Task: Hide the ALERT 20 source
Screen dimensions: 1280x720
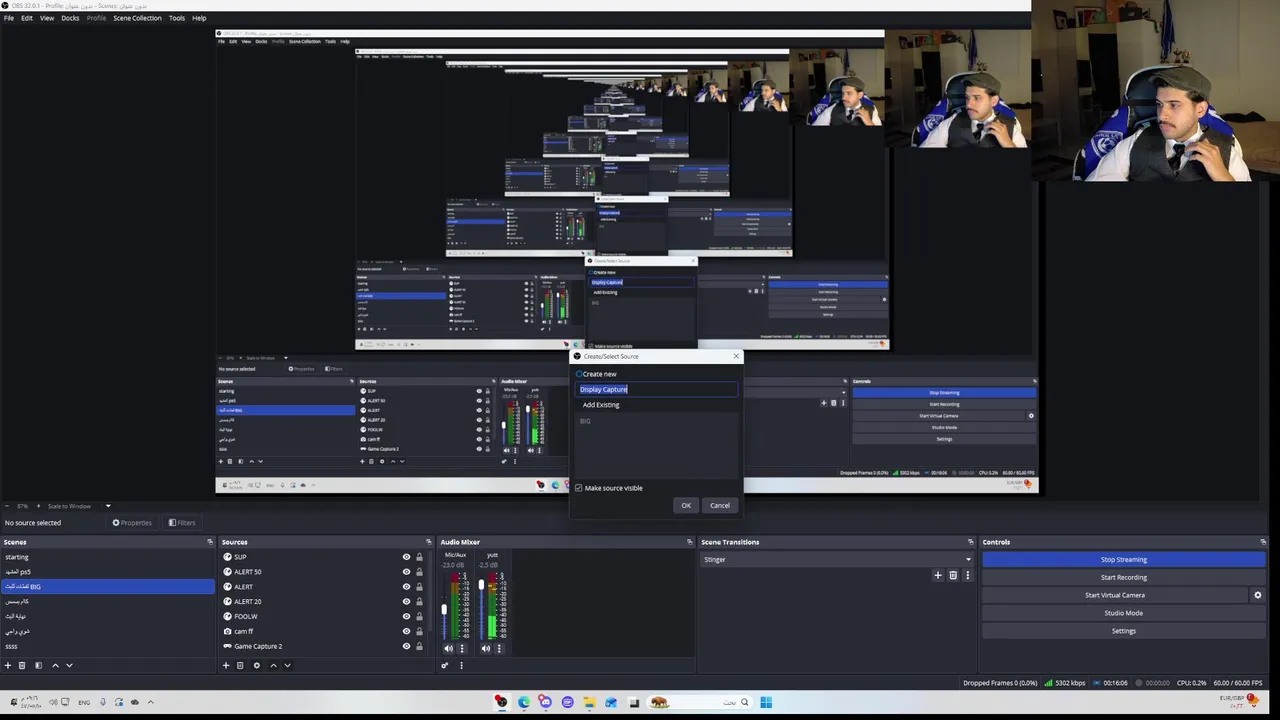Action: pos(406,602)
